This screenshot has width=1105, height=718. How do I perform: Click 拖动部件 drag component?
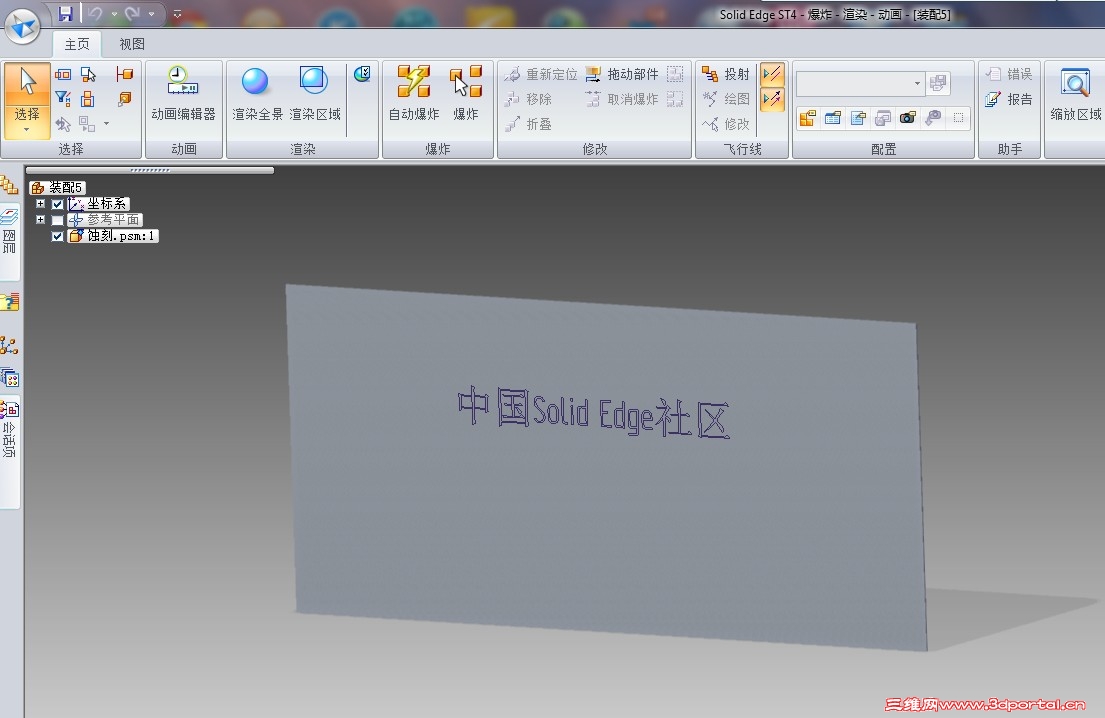click(x=622, y=74)
